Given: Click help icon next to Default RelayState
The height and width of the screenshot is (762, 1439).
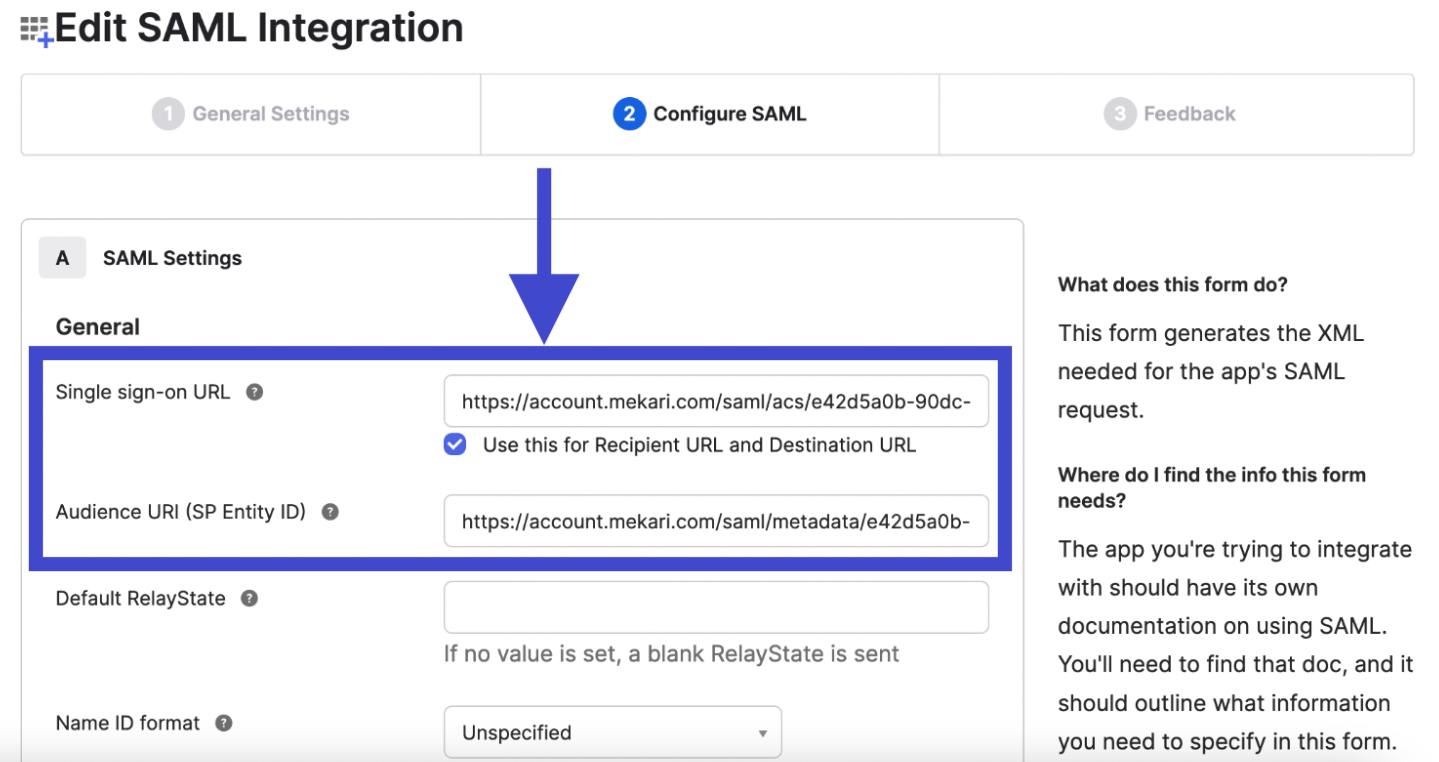Looking at the screenshot, I should point(250,599).
